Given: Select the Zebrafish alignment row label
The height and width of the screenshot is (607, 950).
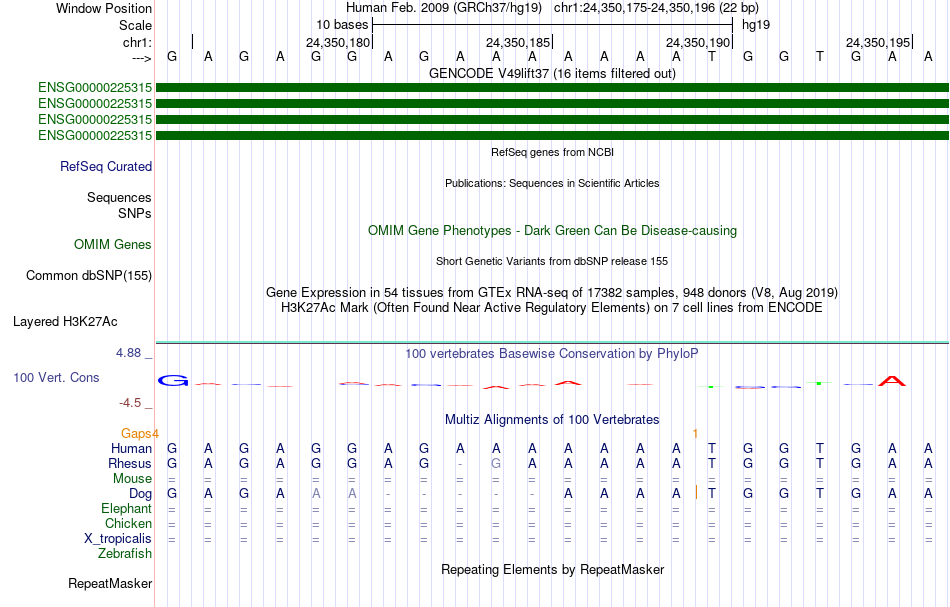Looking at the screenshot, I should [125, 554].
